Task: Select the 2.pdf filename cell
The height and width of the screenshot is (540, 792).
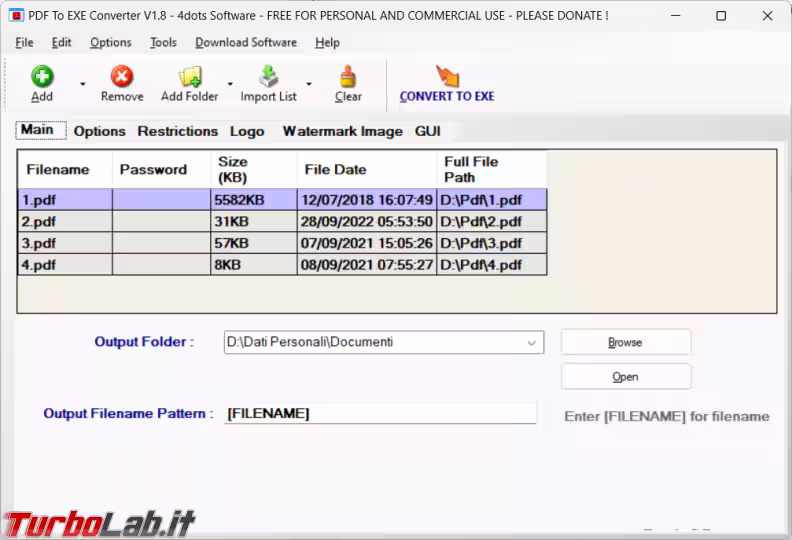Action: 65,222
